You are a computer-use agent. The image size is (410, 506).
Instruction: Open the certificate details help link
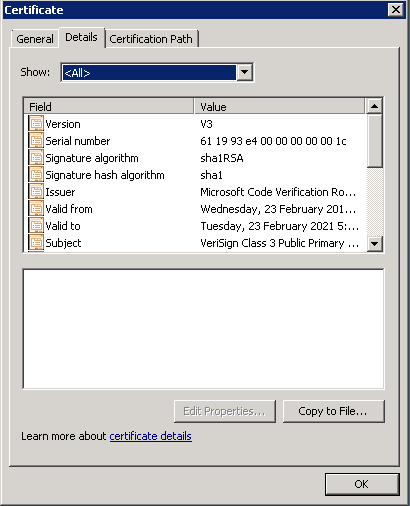[x=150, y=436]
